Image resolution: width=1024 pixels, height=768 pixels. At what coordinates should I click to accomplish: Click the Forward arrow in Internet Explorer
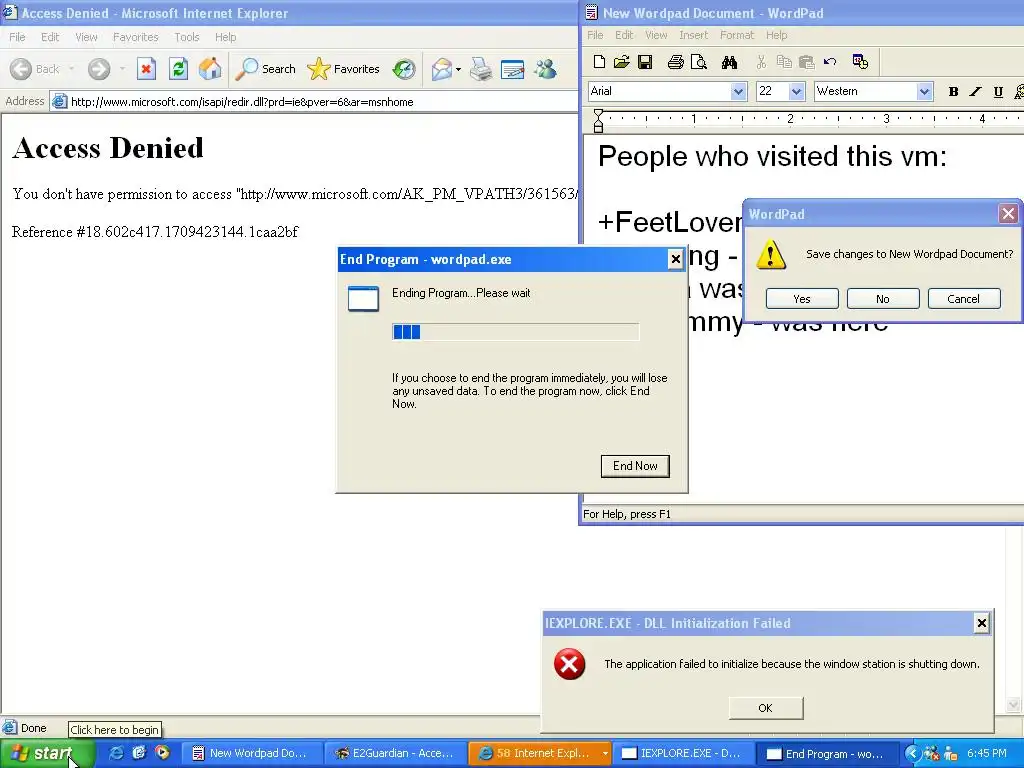pos(99,69)
